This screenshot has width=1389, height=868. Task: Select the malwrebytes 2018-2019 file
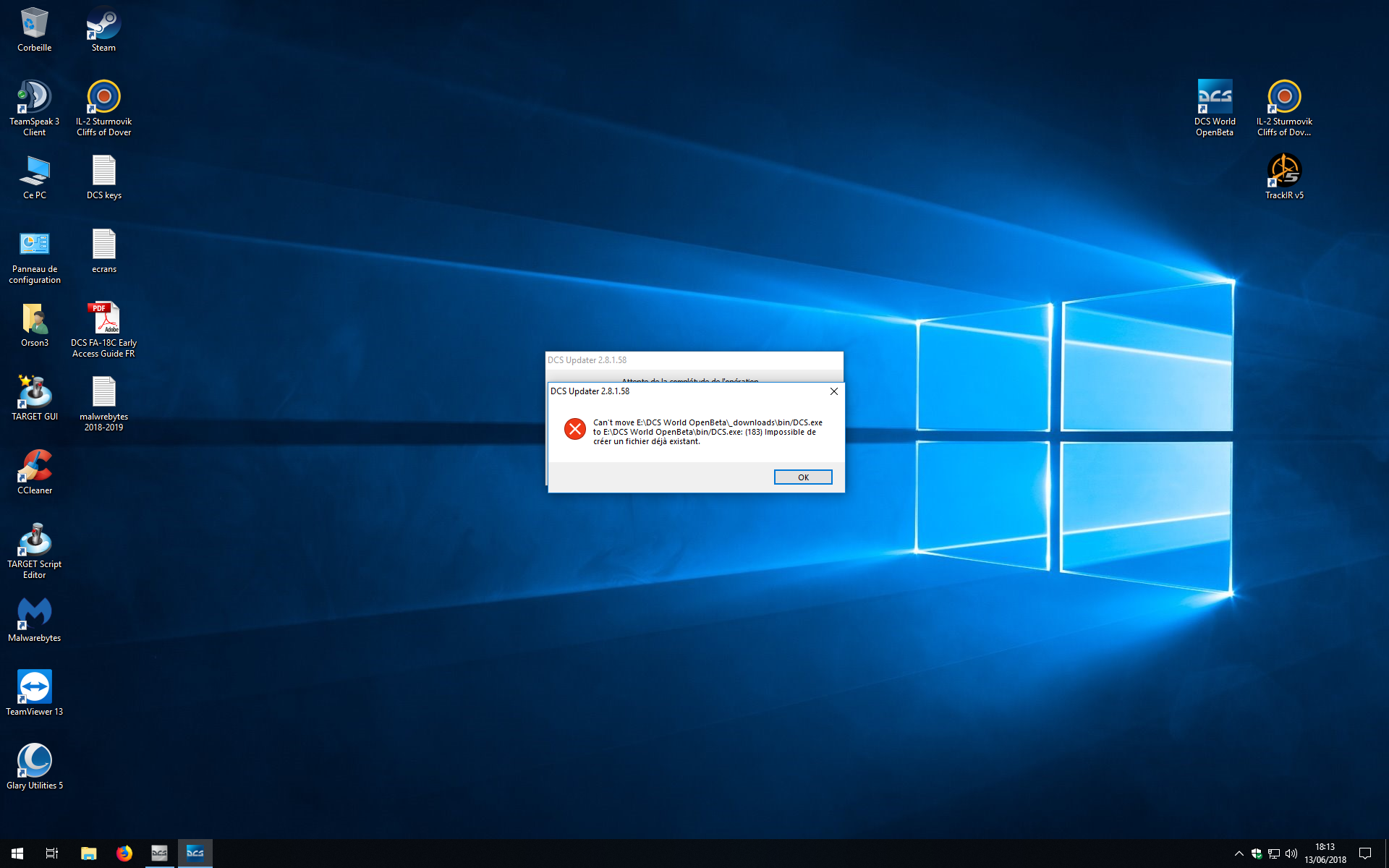point(104,404)
